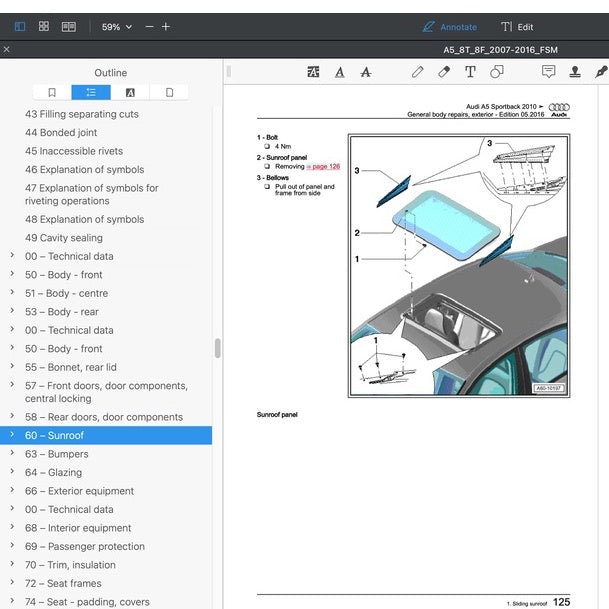Open the 59% zoom dropdown
Screen dimensions: 609x609
(117, 27)
